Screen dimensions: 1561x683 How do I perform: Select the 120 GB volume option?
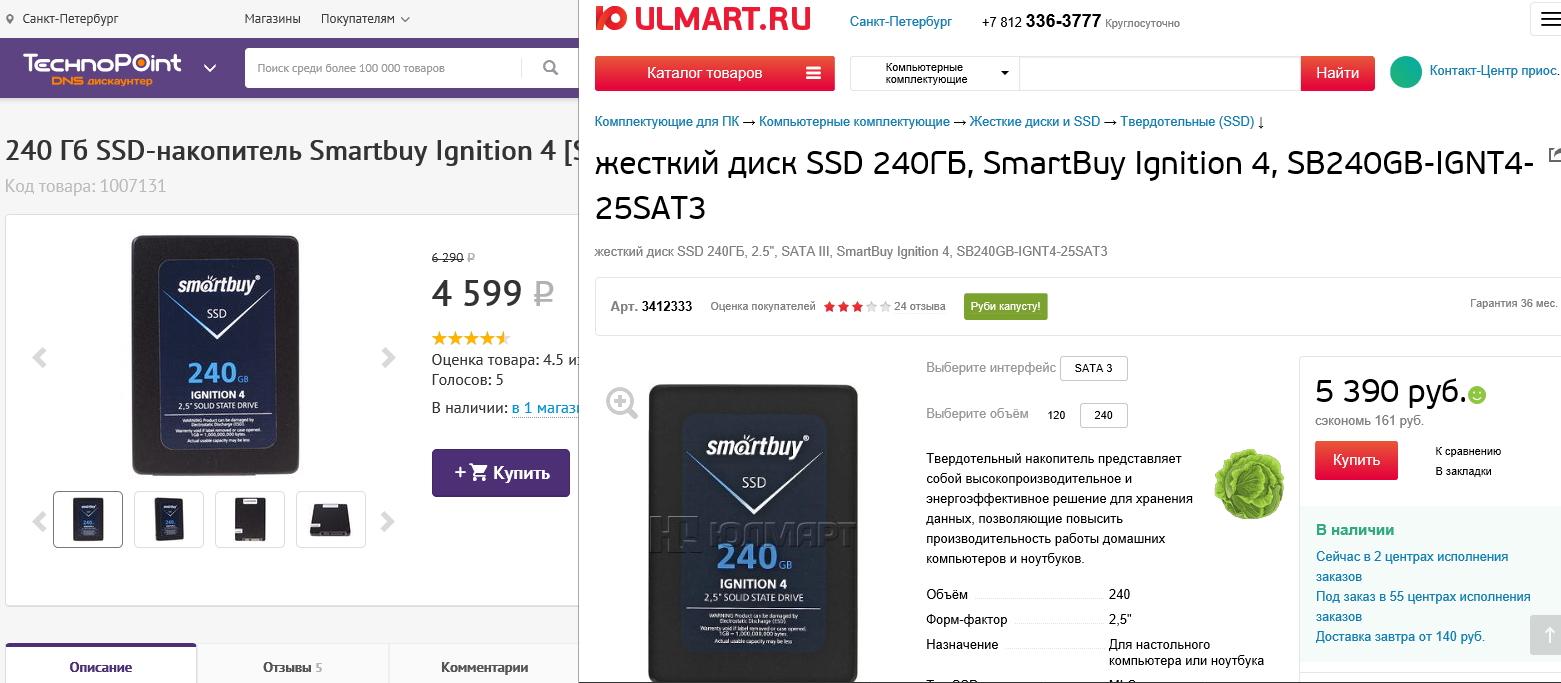(x=1056, y=415)
